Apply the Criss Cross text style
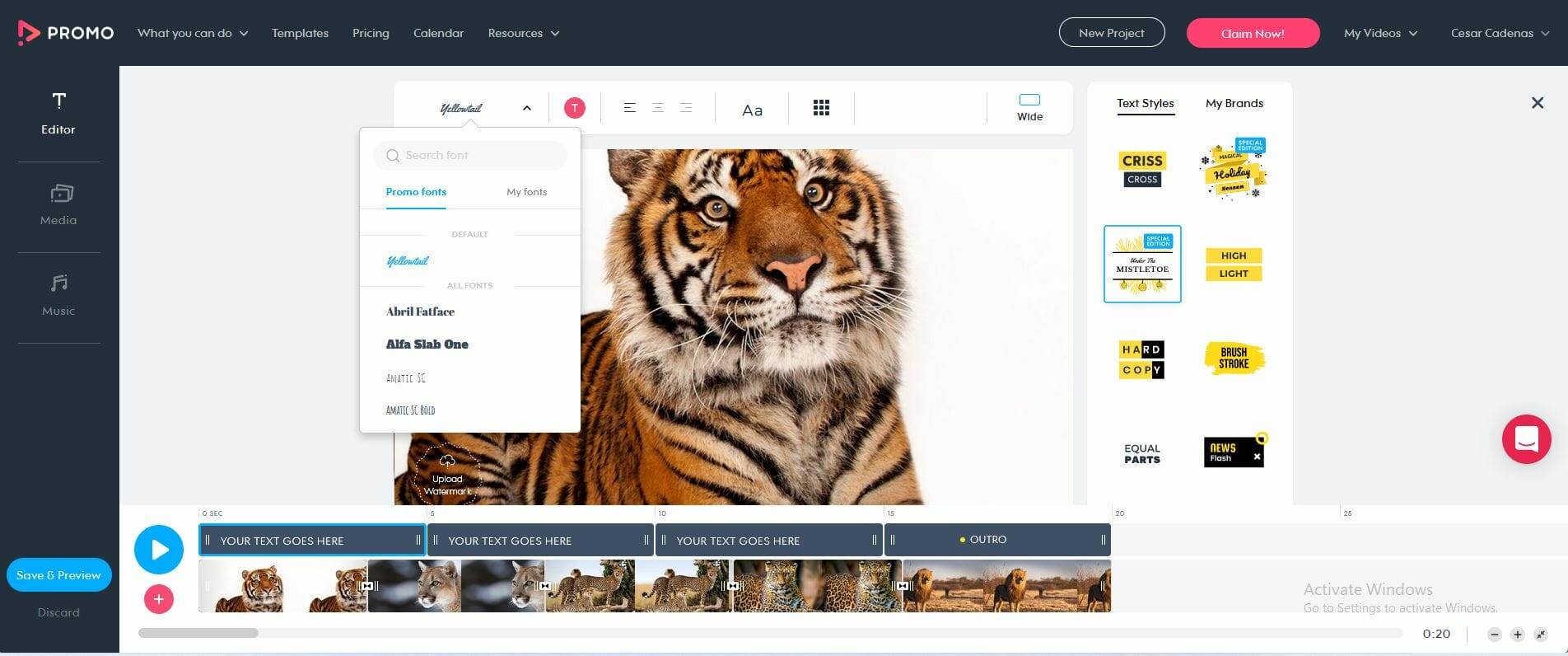The width and height of the screenshot is (1568, 656). pos(1142,169)
